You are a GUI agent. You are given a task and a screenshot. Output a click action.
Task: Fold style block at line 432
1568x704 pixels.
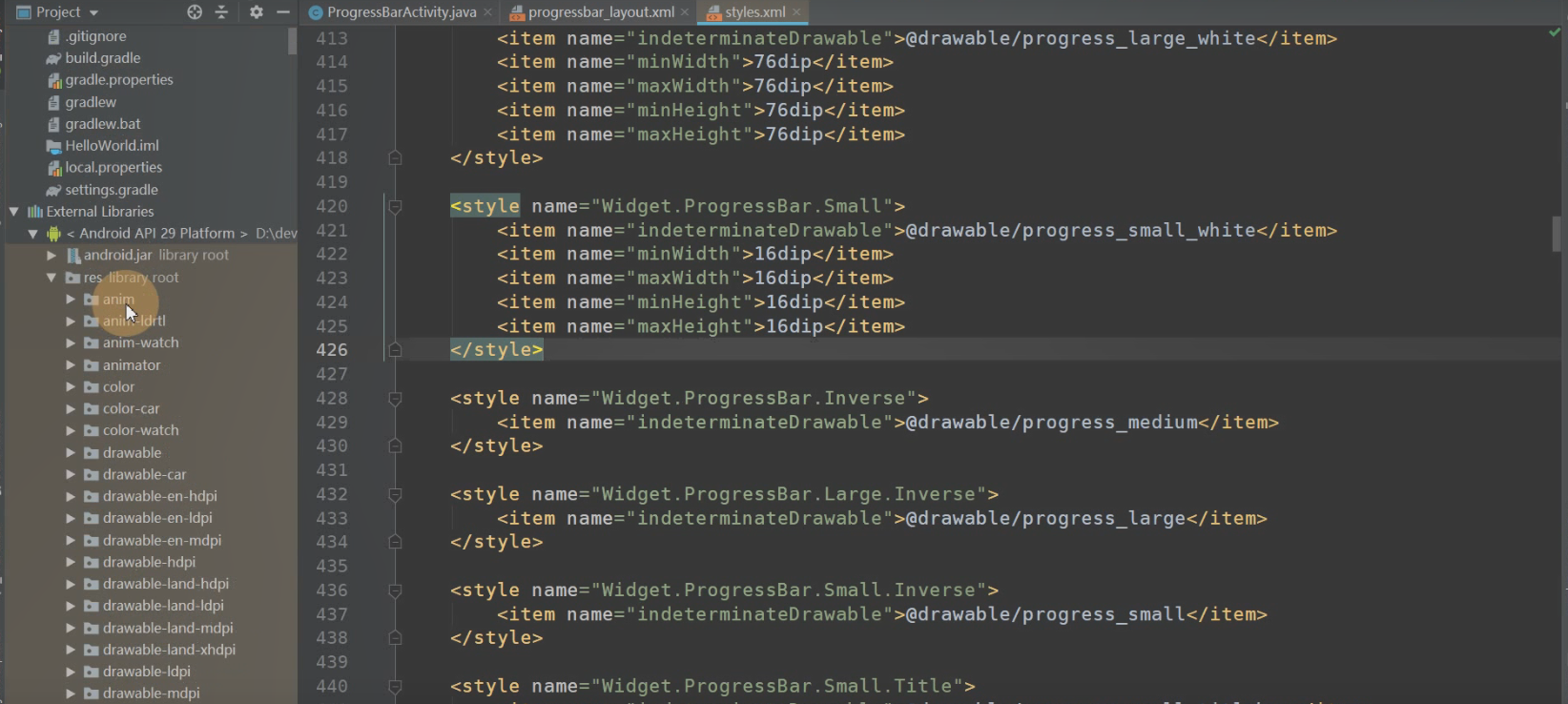click(x=395, y=495)
